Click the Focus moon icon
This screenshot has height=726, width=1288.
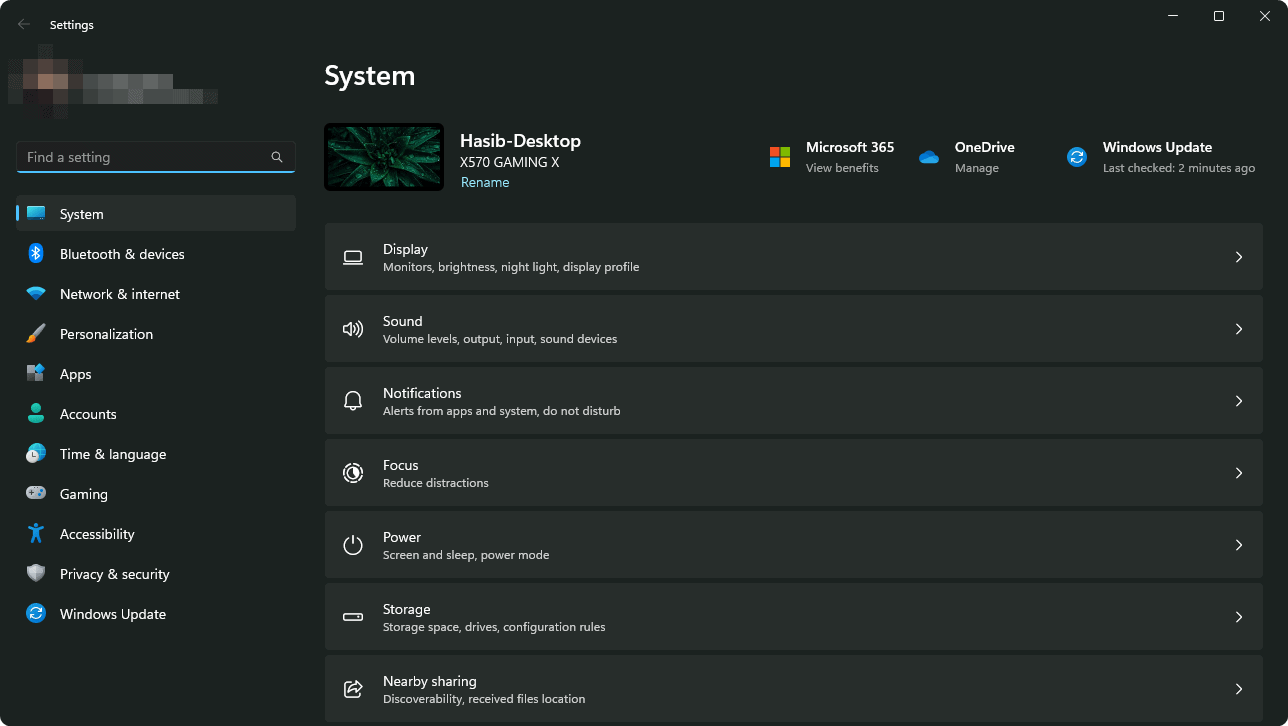pos(353,472)
